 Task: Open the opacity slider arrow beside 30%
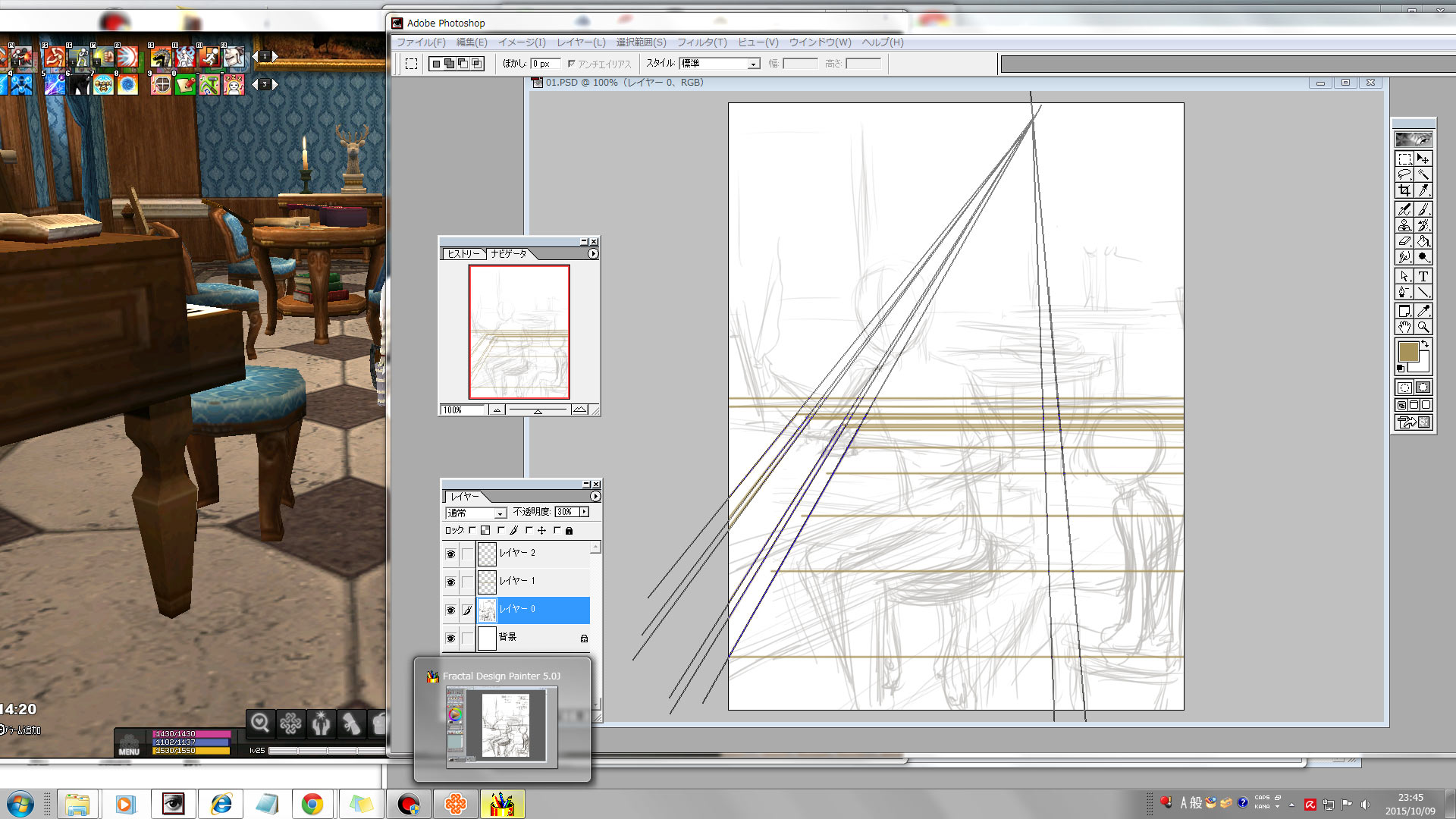coord(584,512)
